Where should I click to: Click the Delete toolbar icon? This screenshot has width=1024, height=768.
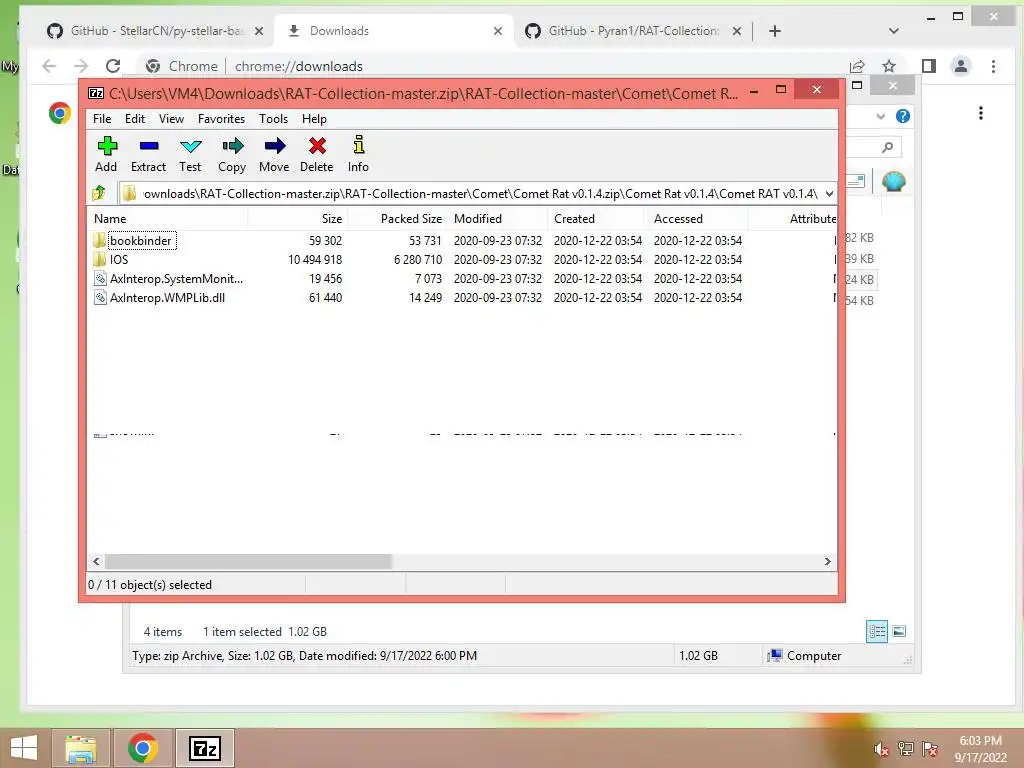click(317, 154)
